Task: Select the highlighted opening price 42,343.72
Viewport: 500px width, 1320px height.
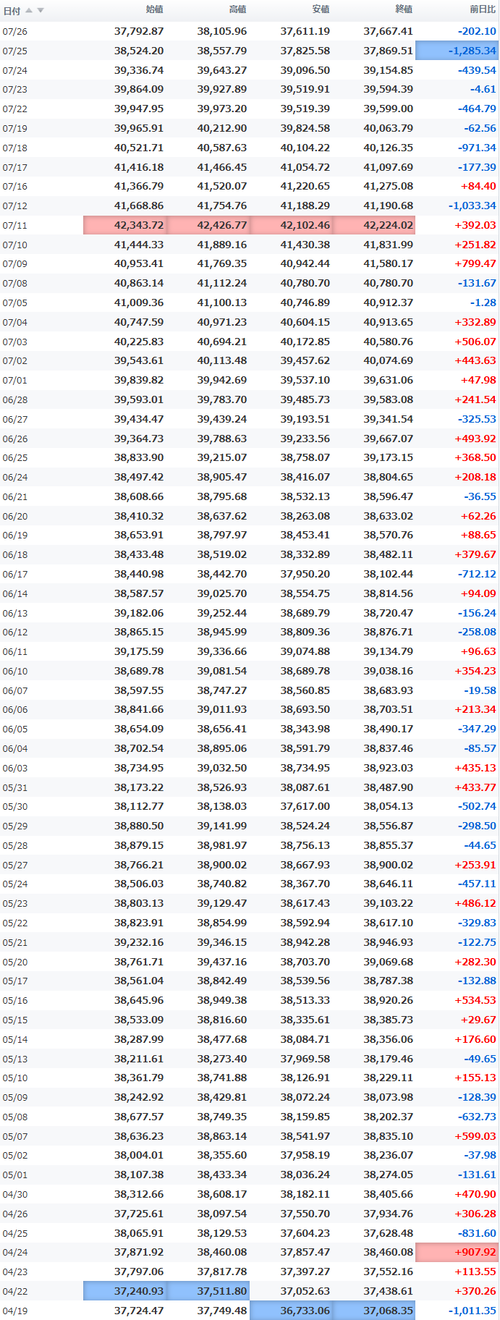Action: [125, 226]
